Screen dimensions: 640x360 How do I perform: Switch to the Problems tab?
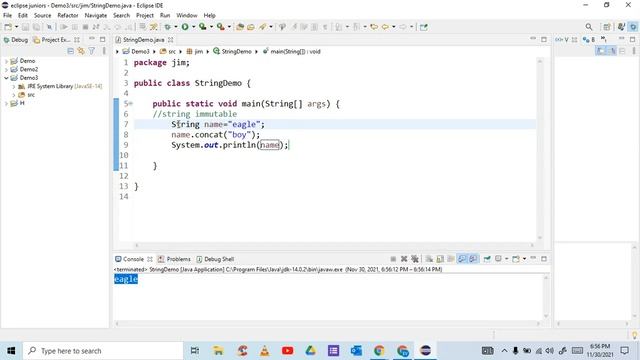(x=174, y=259)
